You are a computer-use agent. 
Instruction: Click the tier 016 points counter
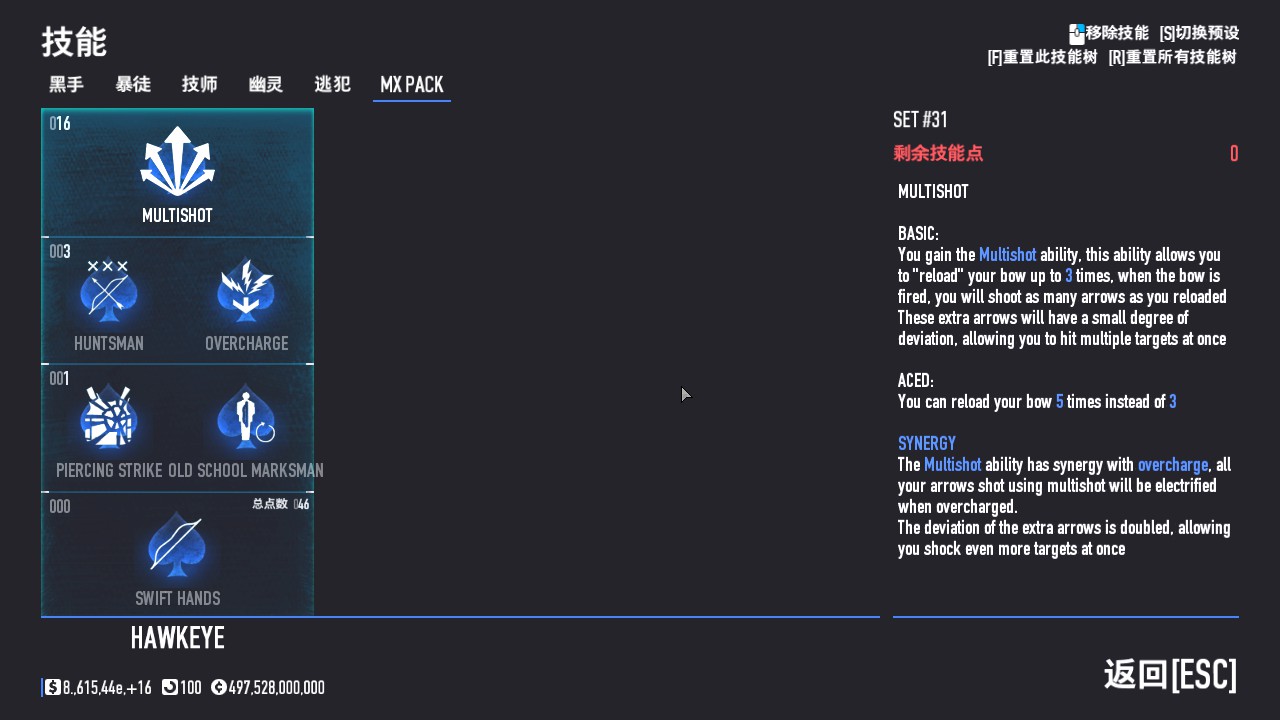(x=60, y=124)
